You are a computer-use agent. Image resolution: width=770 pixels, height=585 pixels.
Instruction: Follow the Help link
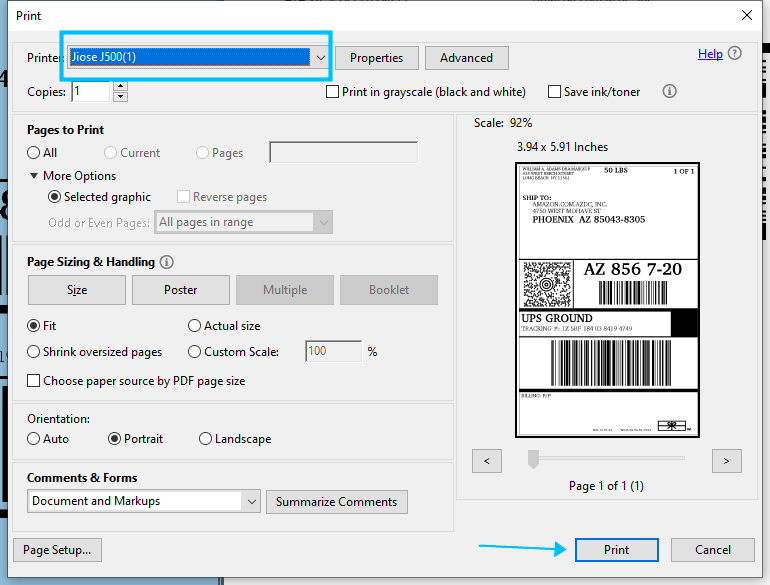point(710,54)
